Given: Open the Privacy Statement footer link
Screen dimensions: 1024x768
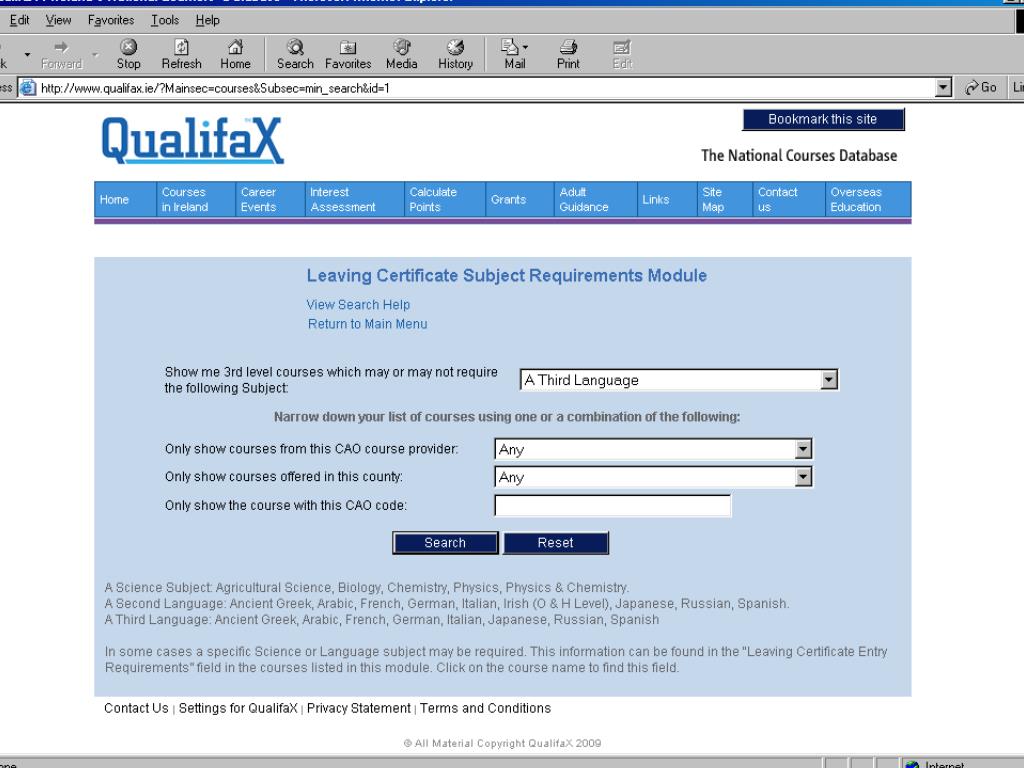Looking at the screenshot, I should (359, 709).
